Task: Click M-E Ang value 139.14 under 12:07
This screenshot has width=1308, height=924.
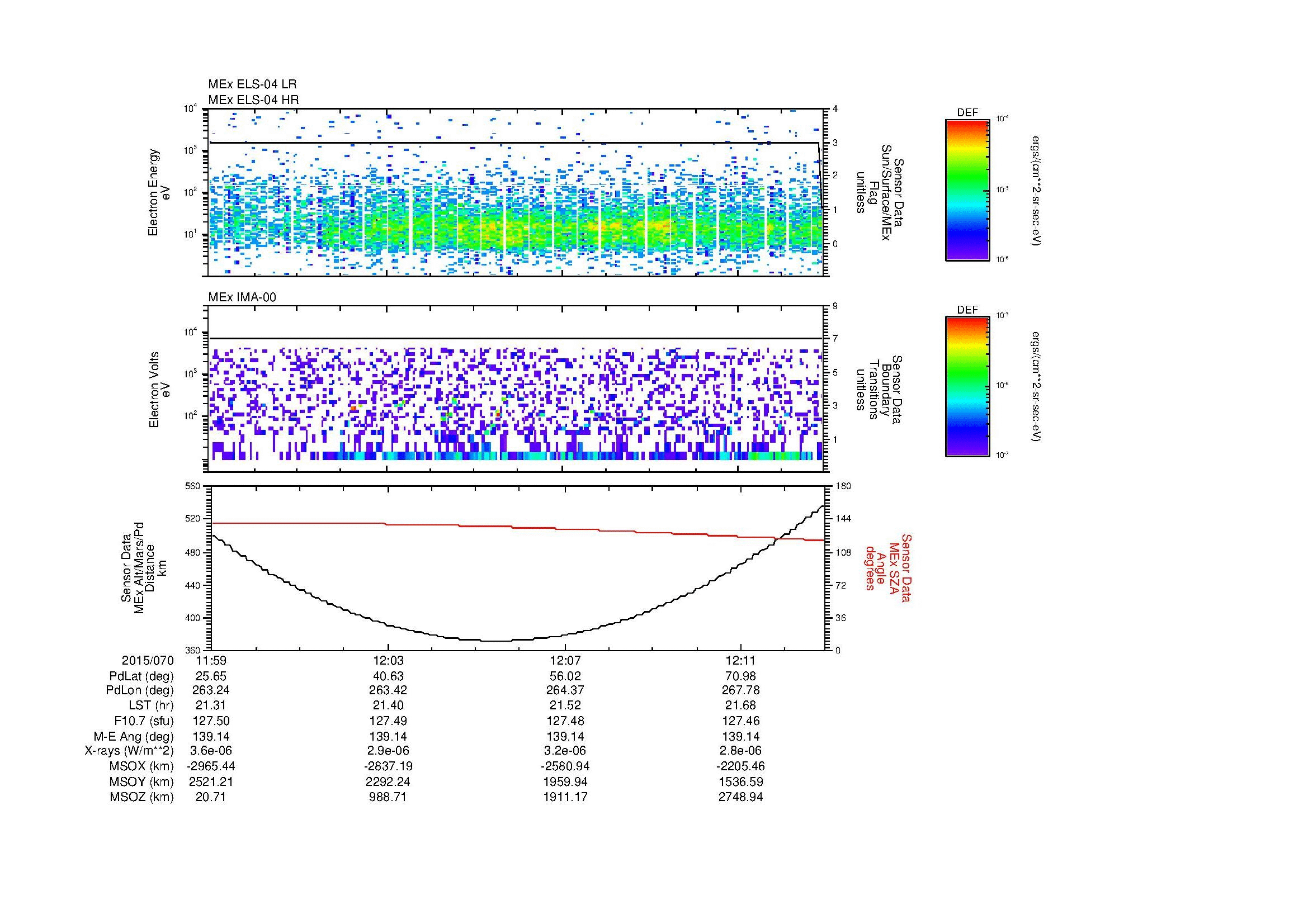Action: tap(565, 736)
